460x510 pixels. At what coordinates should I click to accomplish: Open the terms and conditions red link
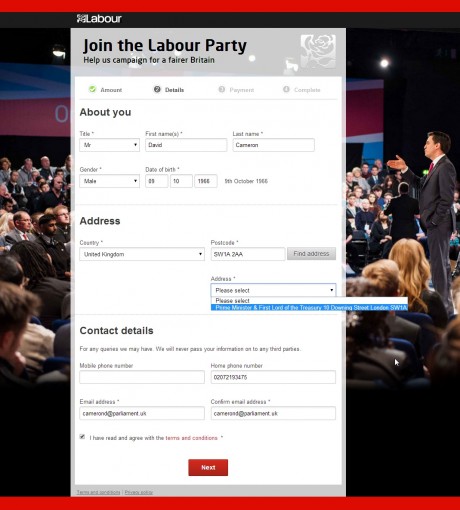click(x=191, y=438)
